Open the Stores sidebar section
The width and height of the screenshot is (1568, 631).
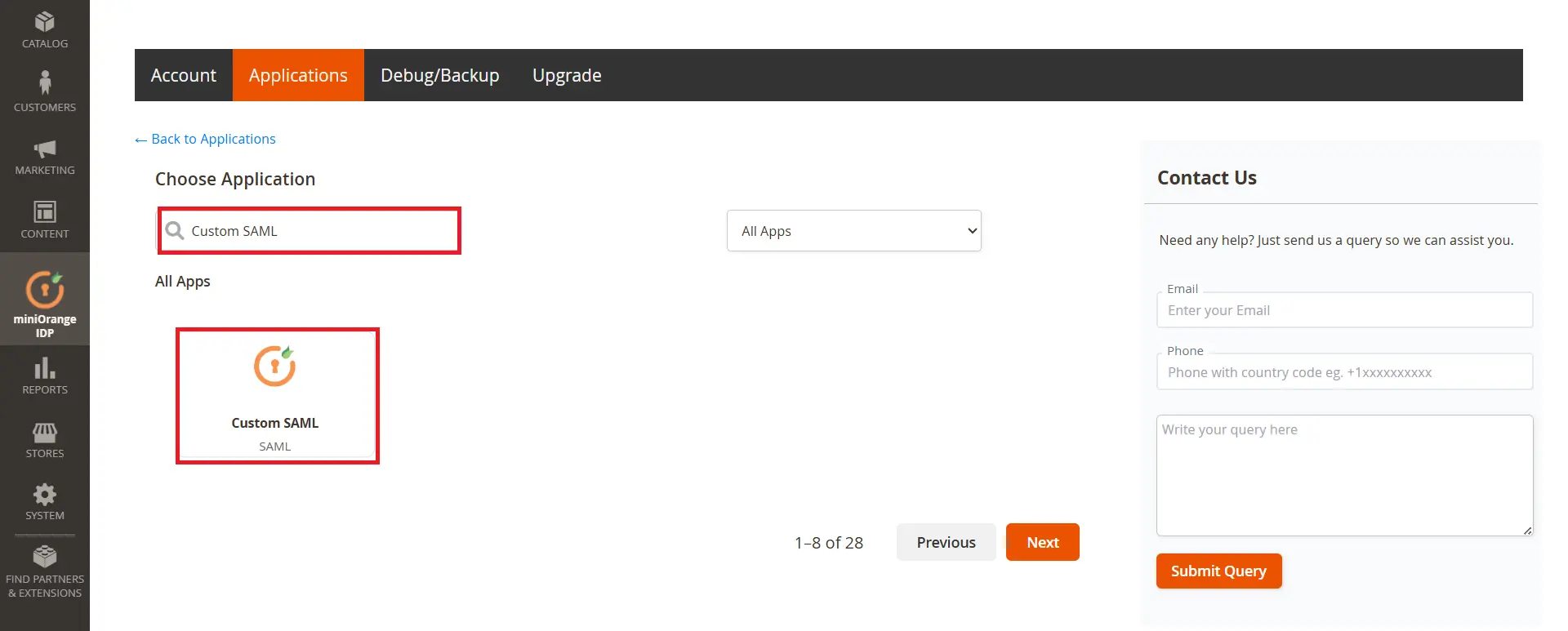point(45,440)
